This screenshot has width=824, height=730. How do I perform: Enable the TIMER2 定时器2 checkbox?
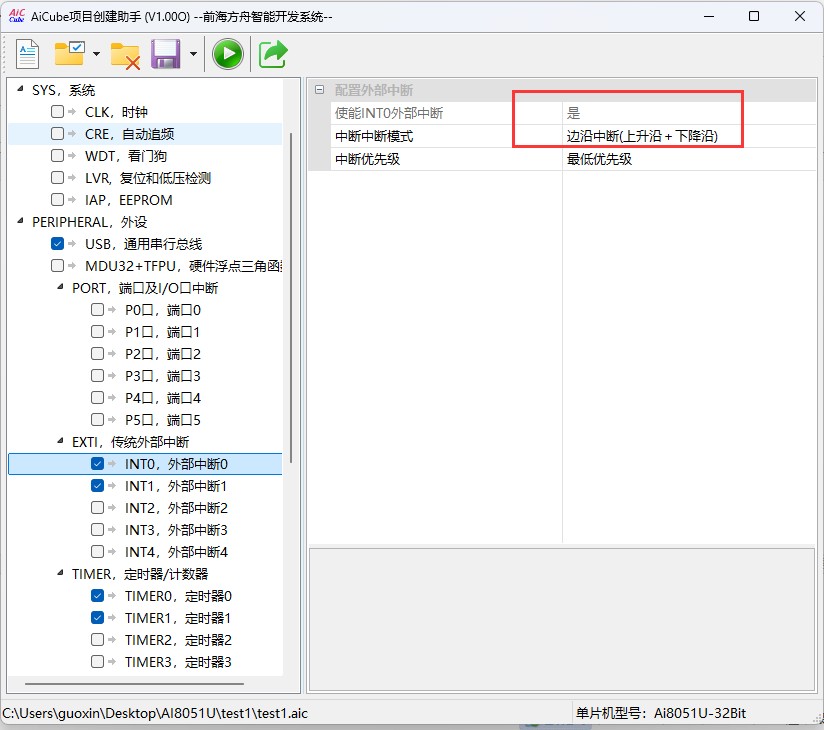click(97, 640)
